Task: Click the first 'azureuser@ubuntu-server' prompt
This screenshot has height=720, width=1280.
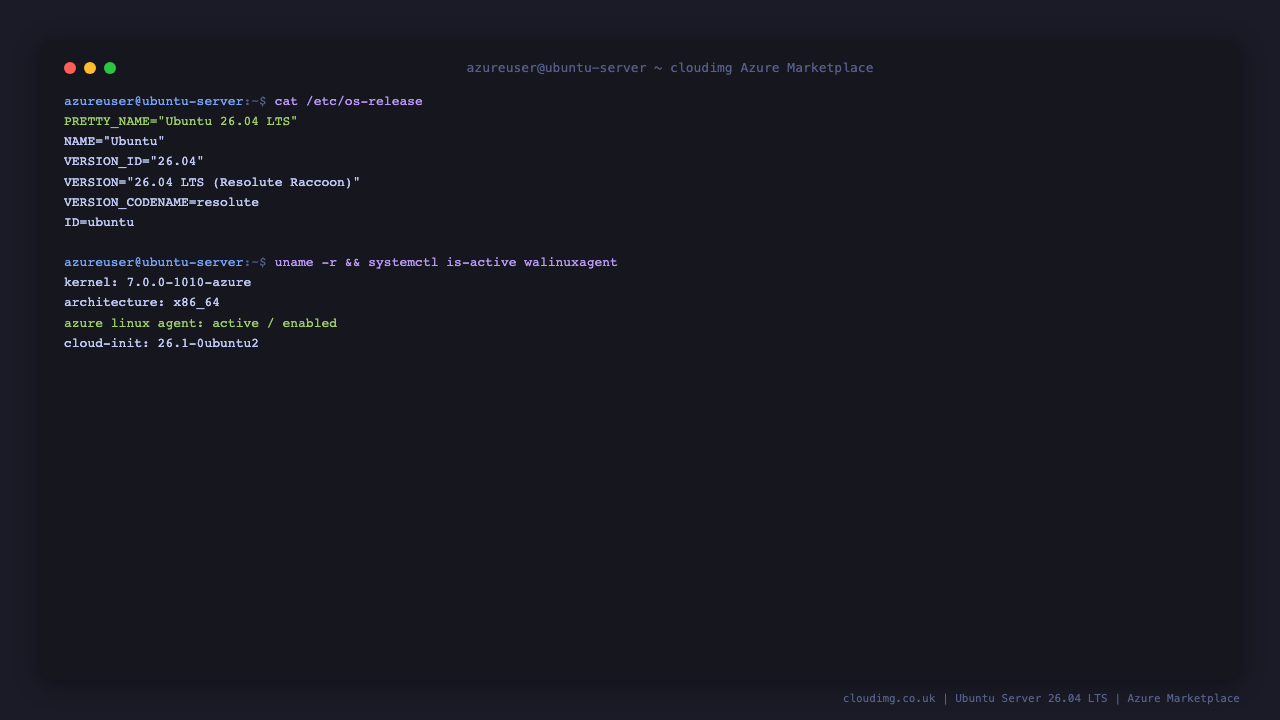Action: [x=154, y=101]
